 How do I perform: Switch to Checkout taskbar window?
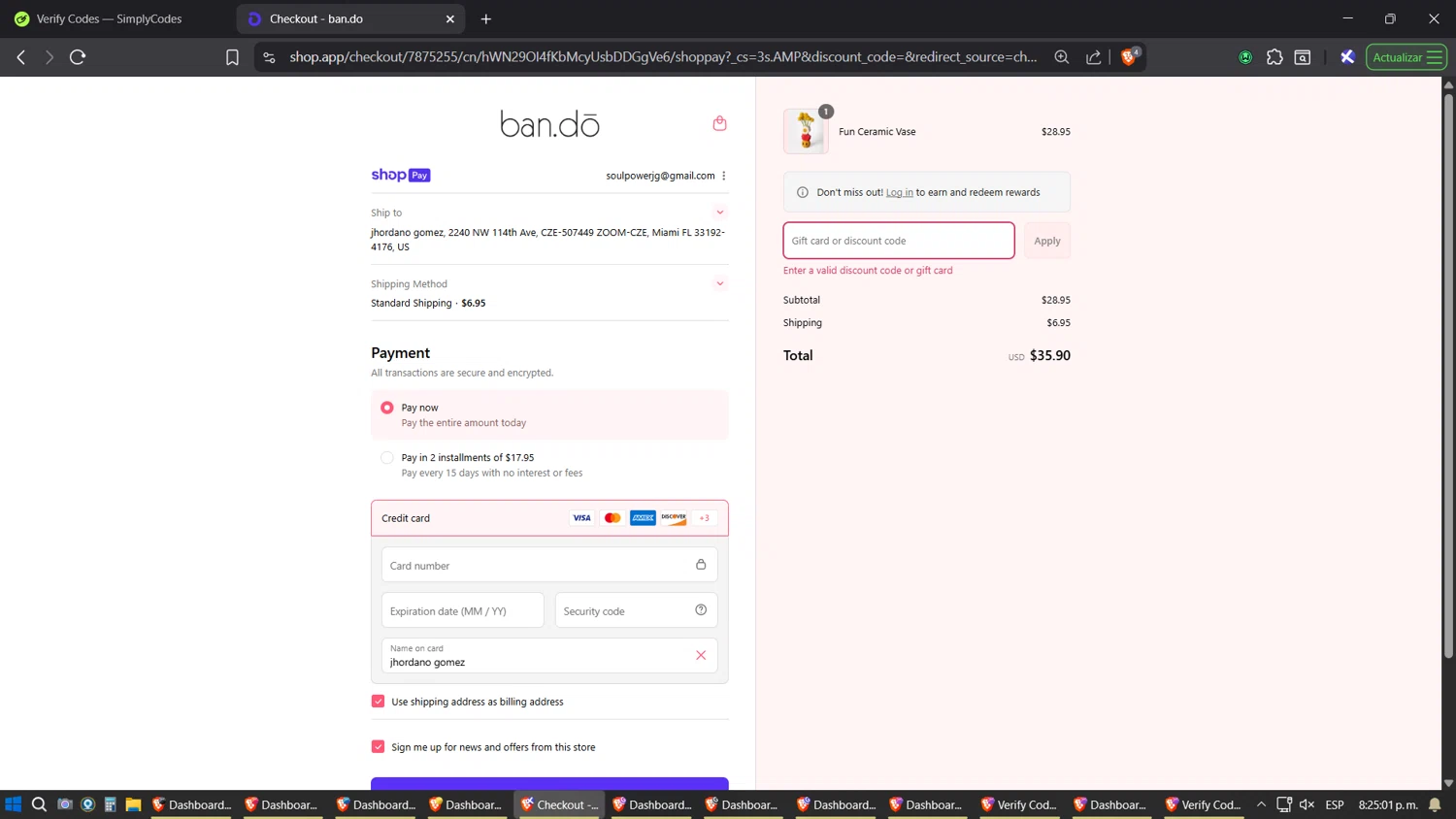[x=561, y=804]
